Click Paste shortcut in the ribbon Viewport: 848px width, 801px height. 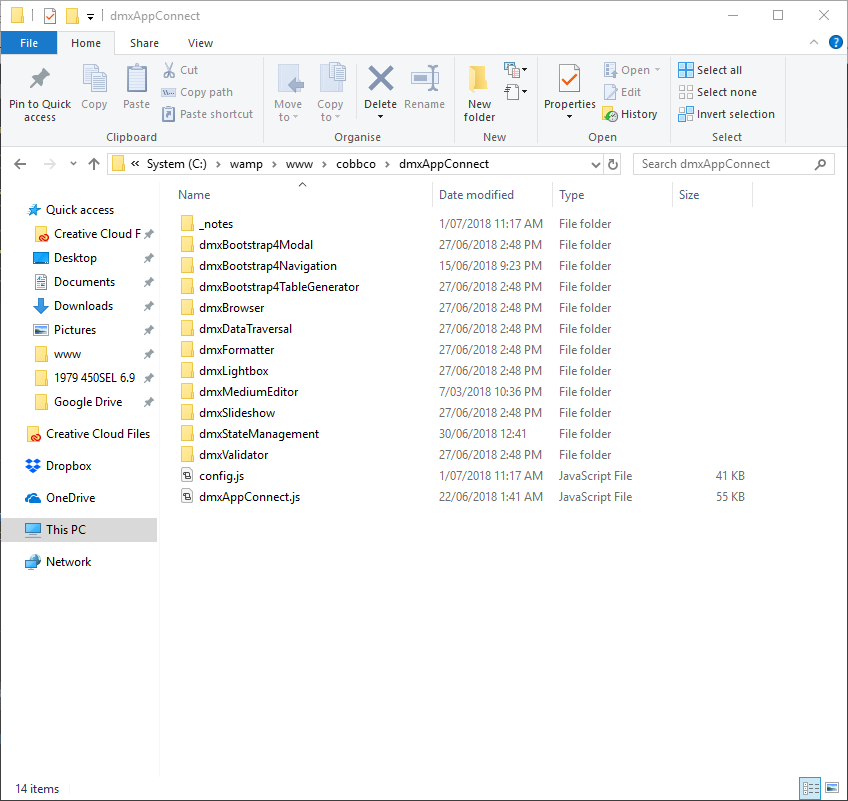pos(207,114)
